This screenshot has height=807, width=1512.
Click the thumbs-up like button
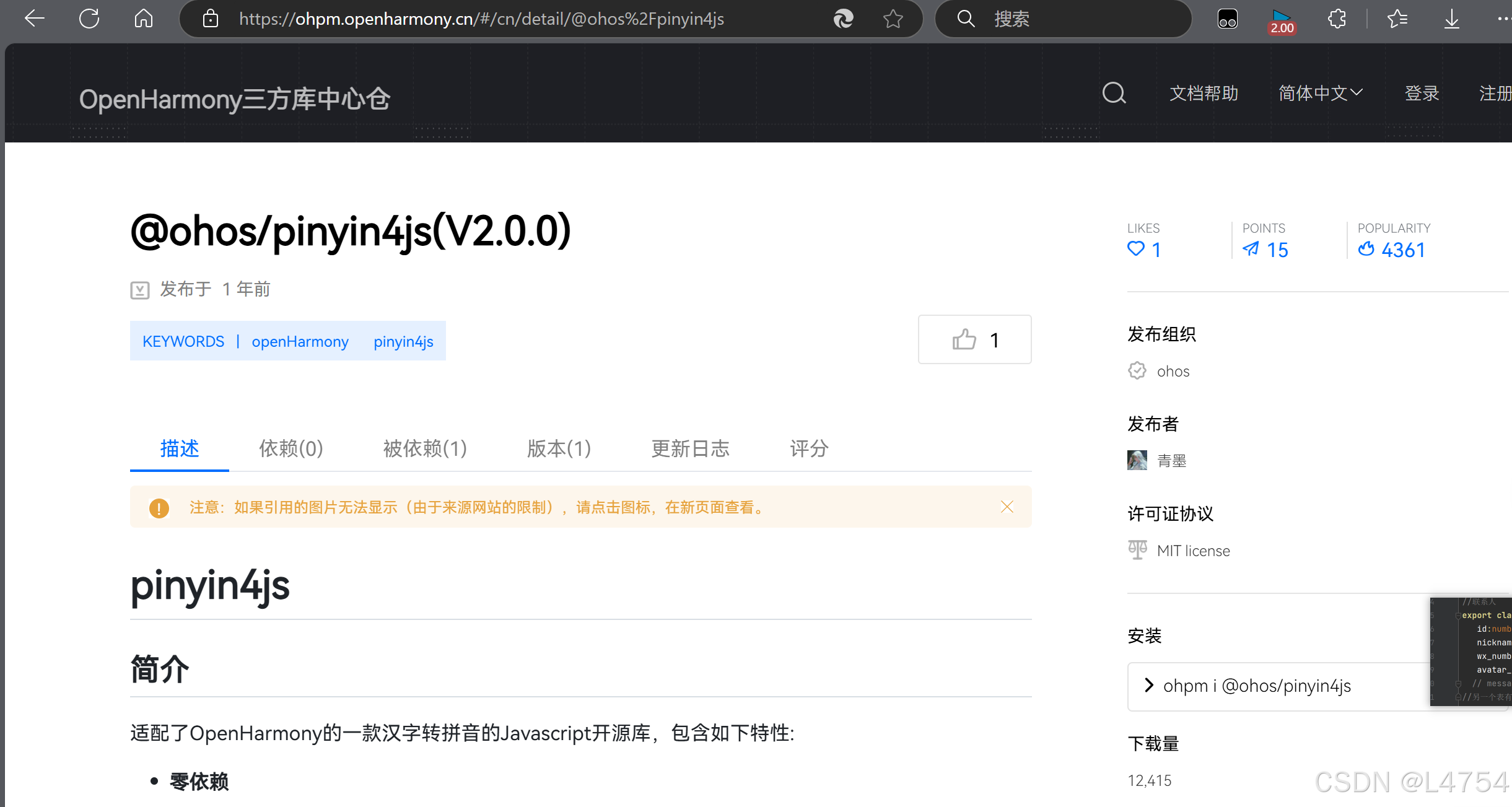click(x=974, y=339)
